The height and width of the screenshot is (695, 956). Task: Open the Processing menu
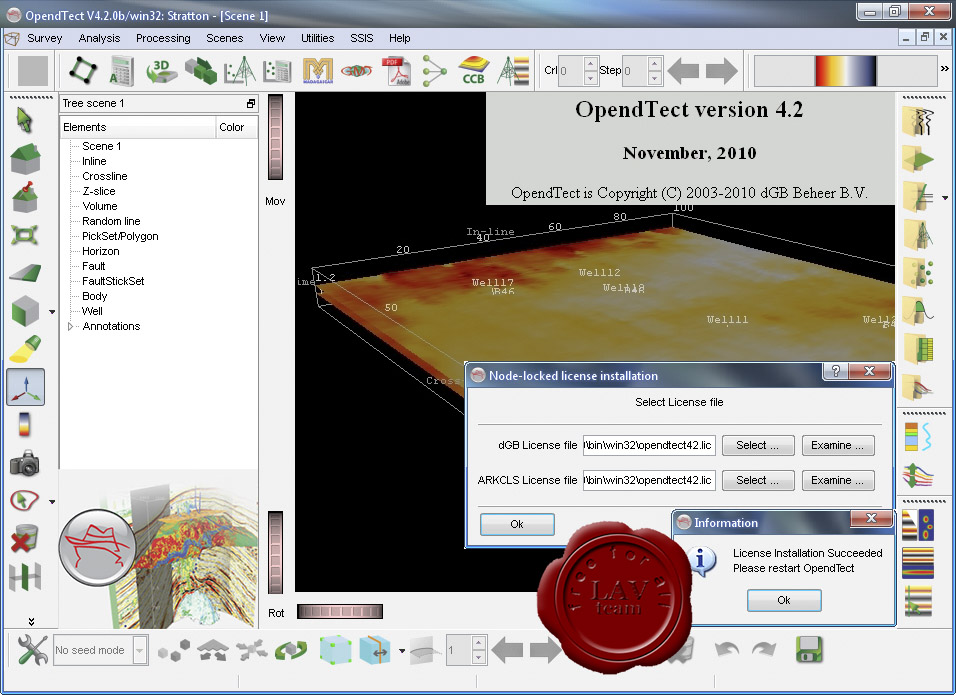coord(163,38)
